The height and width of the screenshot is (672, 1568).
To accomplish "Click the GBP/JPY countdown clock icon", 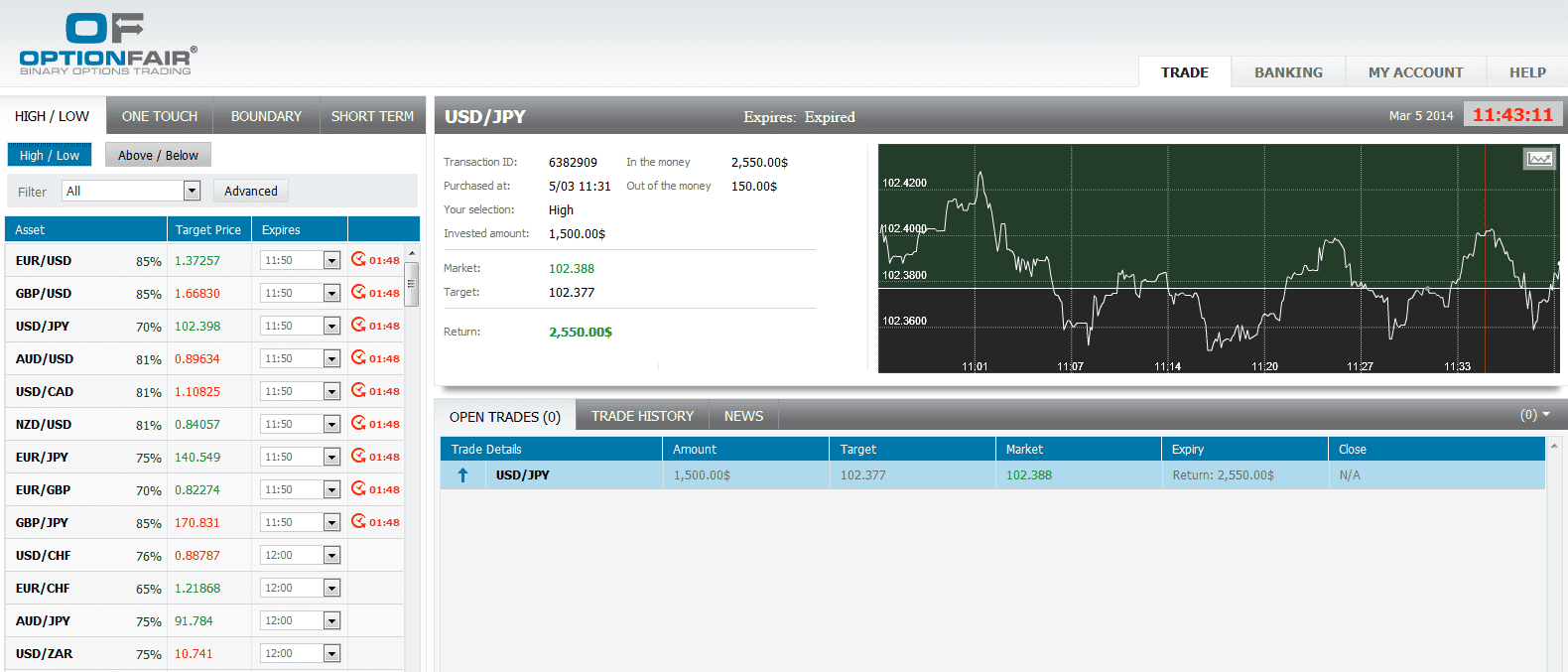I will coord(358,522).
